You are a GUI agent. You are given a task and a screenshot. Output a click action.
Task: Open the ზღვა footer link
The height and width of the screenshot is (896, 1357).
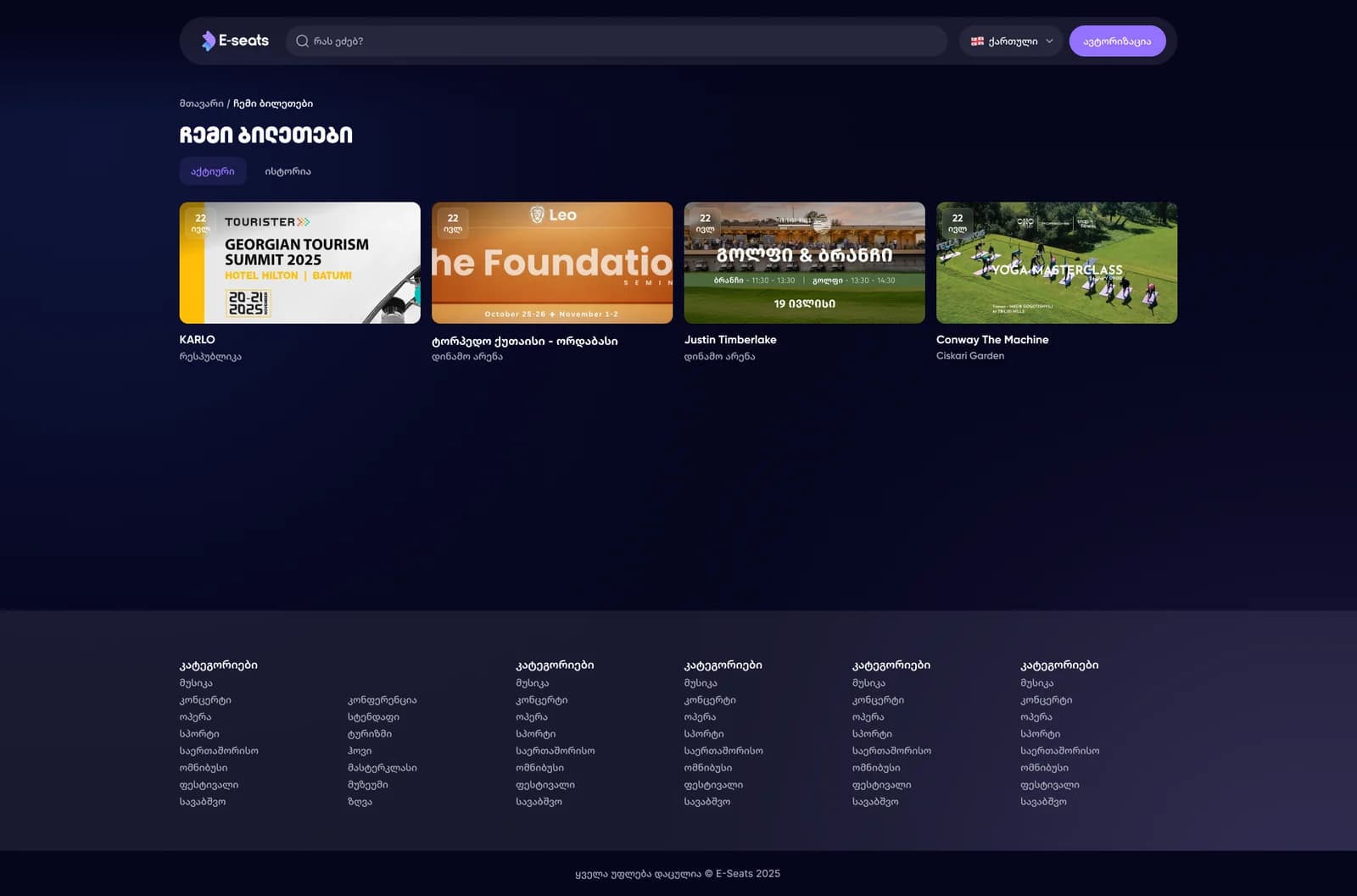[360, 802]
